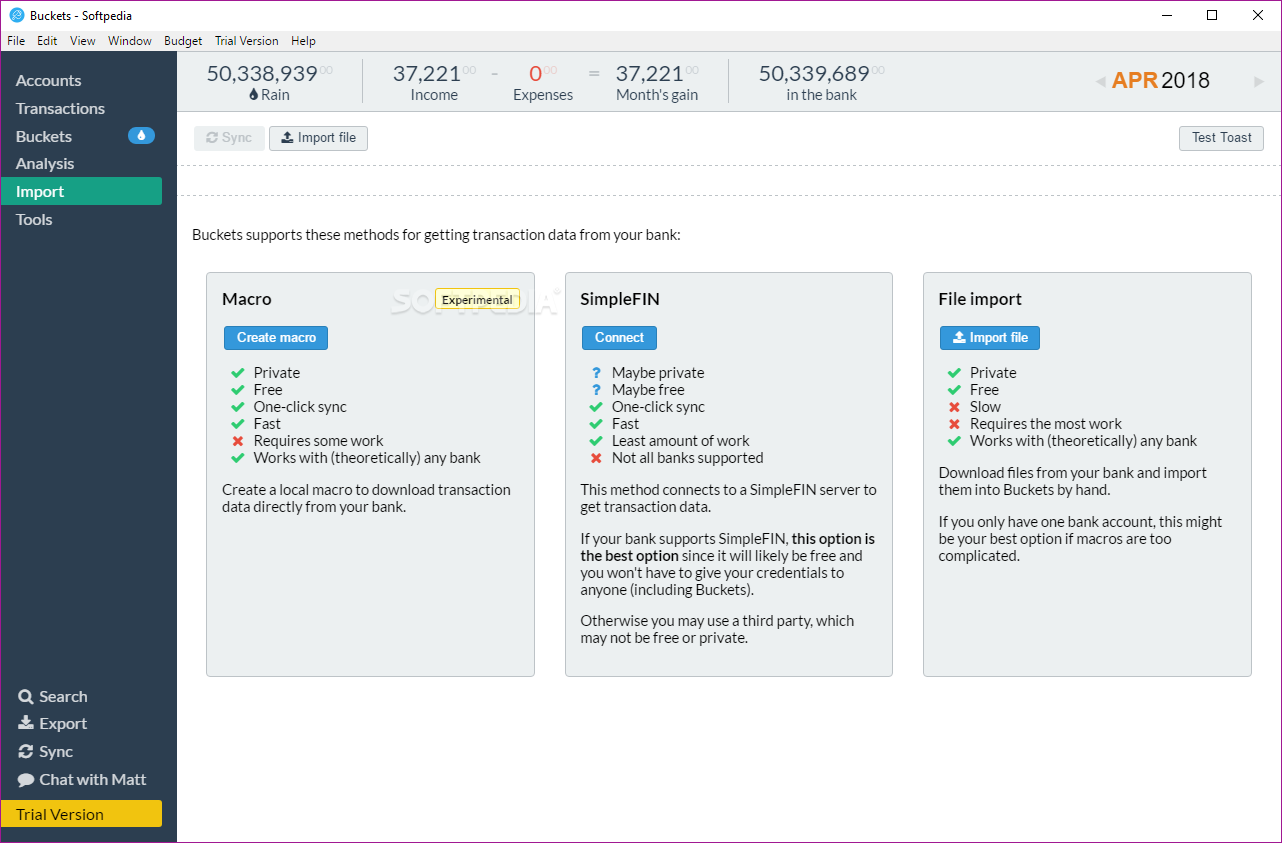Click the Experimental tag on Macro card

pos(477,299)
